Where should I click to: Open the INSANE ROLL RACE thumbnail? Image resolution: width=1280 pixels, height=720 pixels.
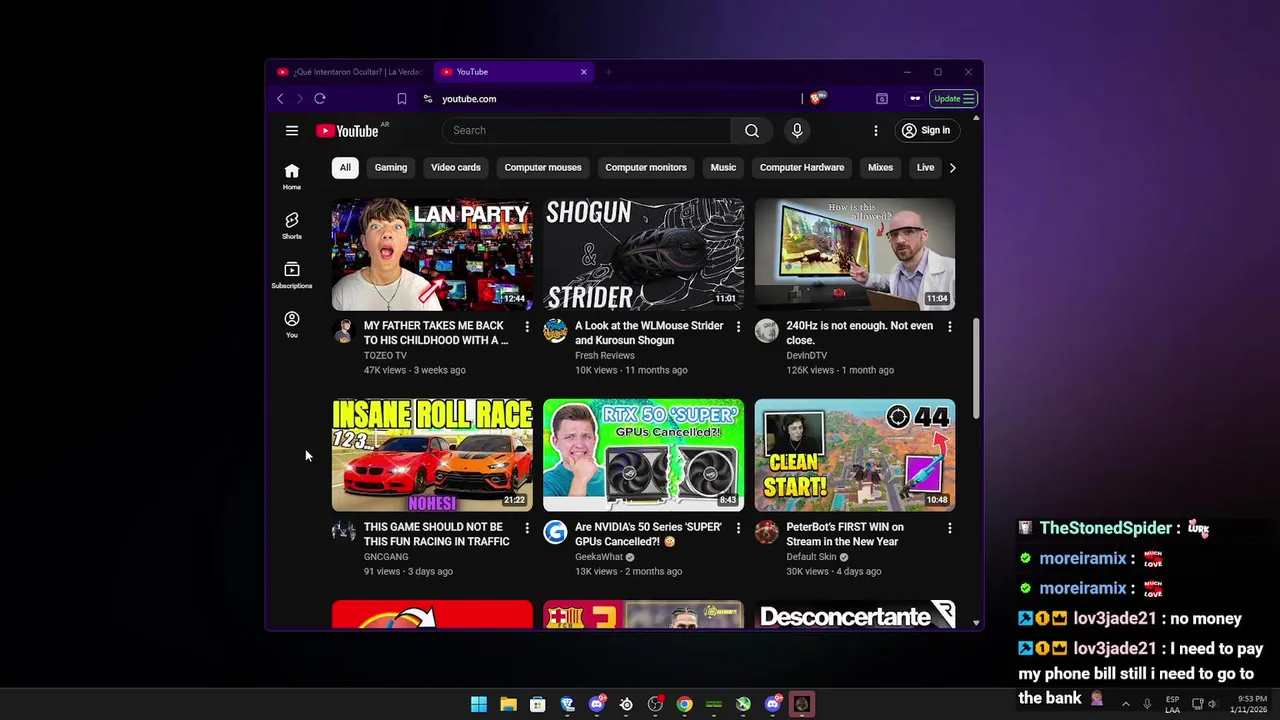click(432, 455)
